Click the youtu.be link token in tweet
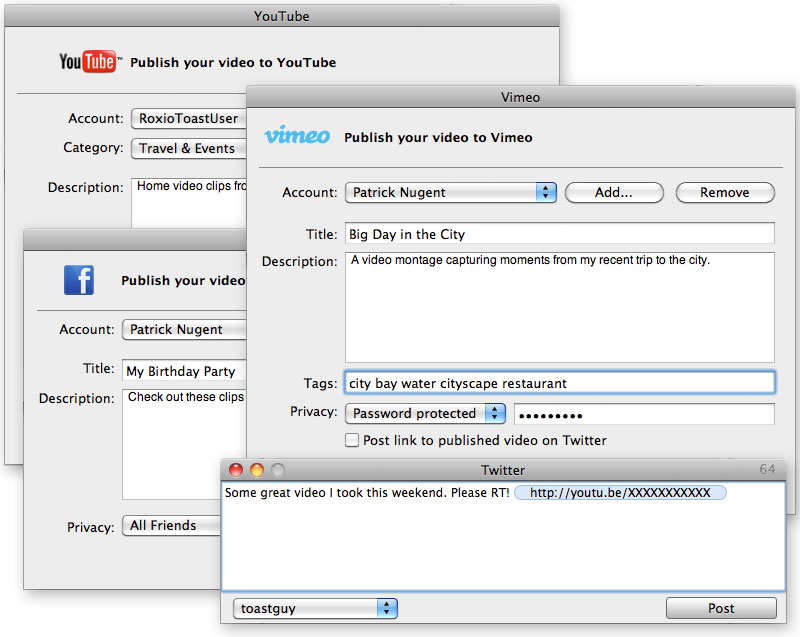Viewport: 800px width, 637px height. (x=620, y=493)
